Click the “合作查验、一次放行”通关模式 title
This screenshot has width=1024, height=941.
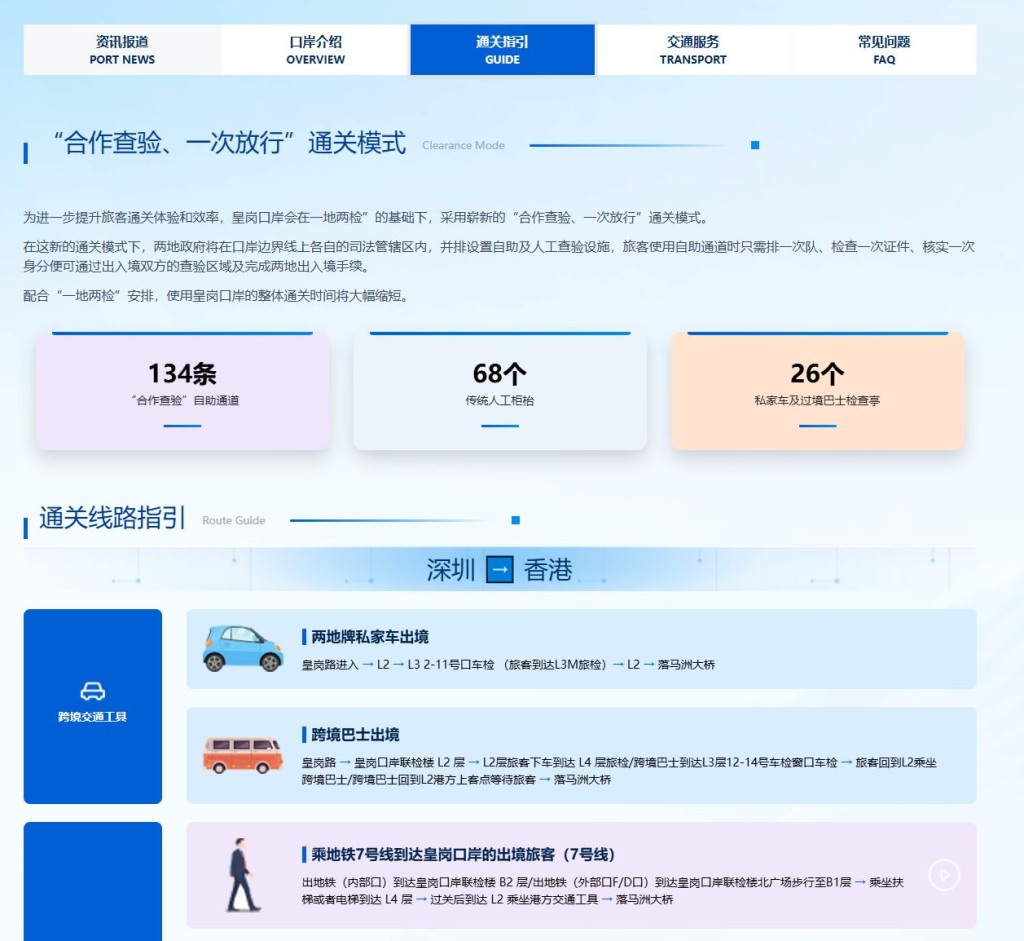[x=229, y=143]
